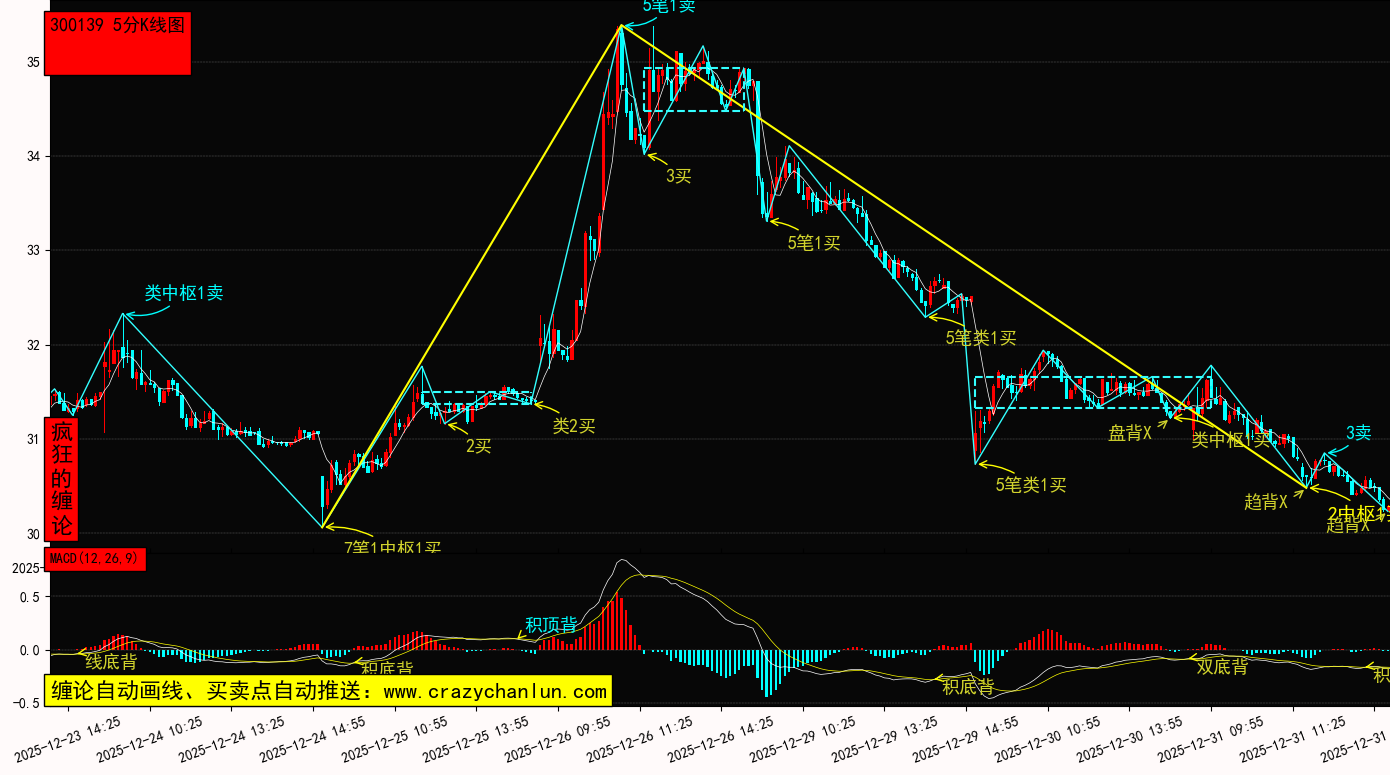Select the 类2买 buy point annotation
This screenshot has width=1390, height=775.
coord(574,425)
